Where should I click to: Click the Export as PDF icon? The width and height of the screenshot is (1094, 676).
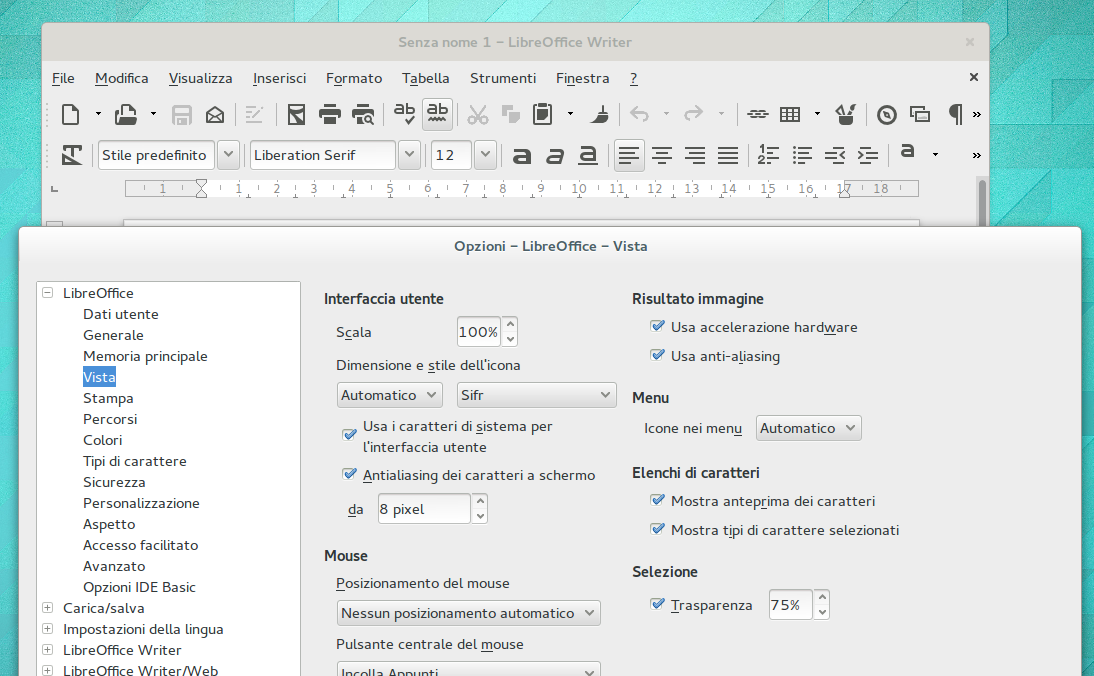coord(296,114)
